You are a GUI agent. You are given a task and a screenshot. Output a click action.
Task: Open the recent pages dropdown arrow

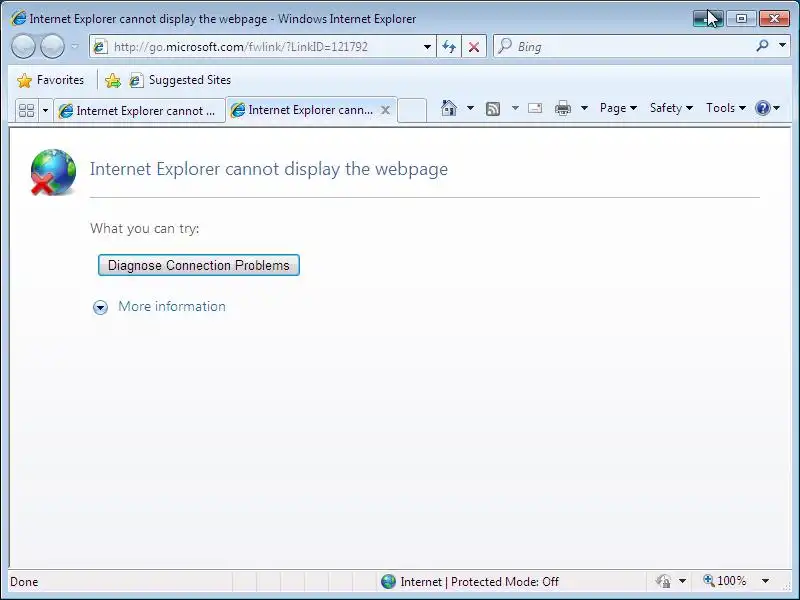point(75,46)
